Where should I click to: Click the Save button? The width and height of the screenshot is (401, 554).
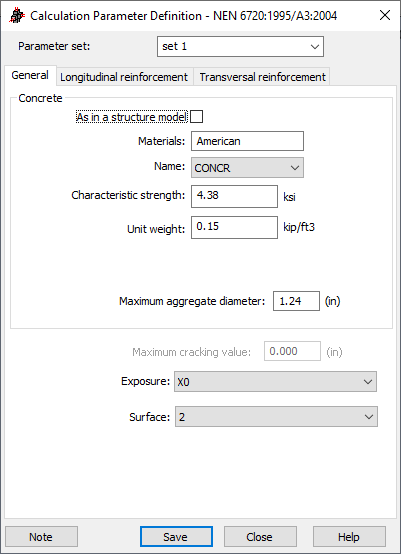(x=176, y=537)
